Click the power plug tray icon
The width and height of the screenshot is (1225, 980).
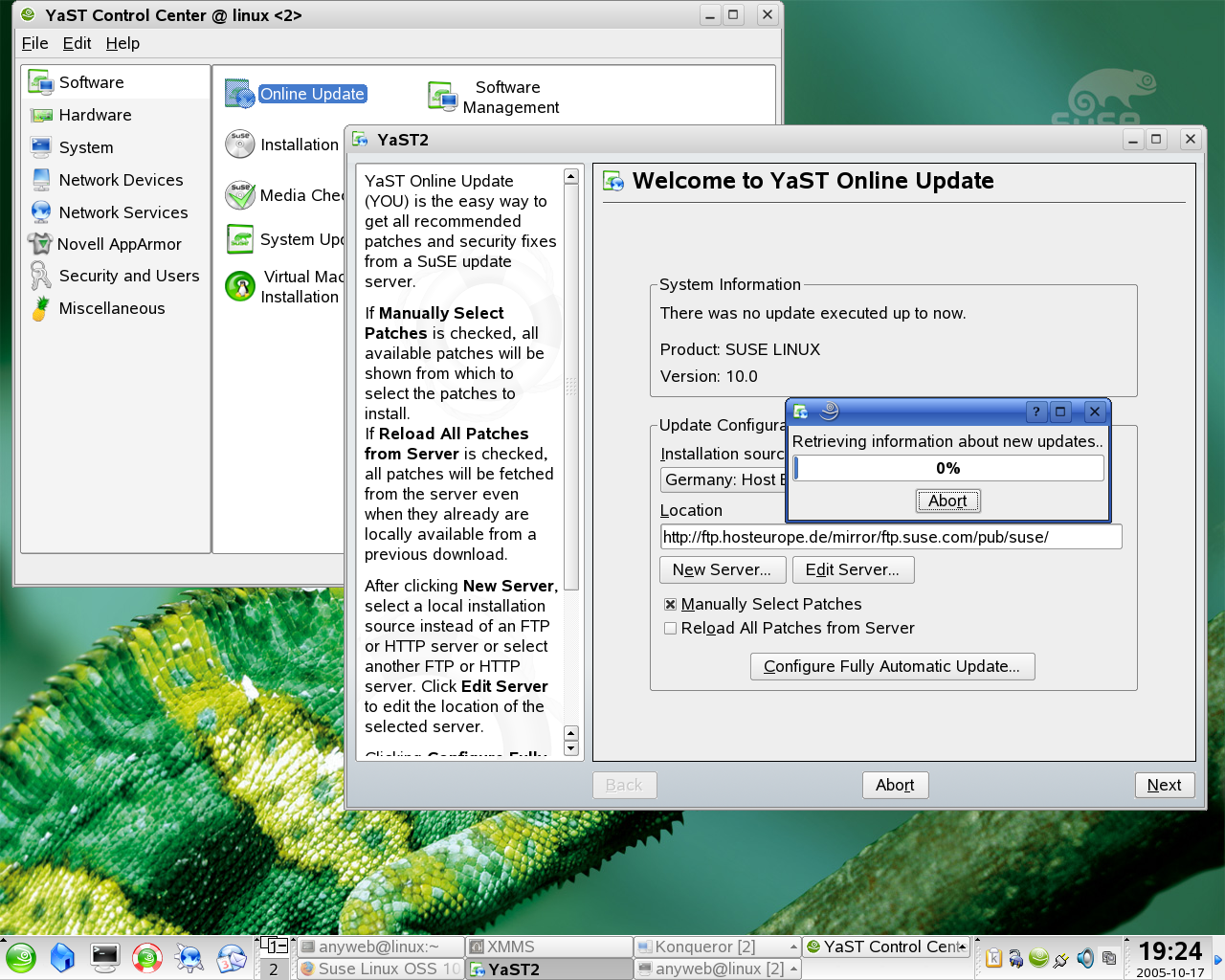pyautogui.click(x=1061, y=958)
